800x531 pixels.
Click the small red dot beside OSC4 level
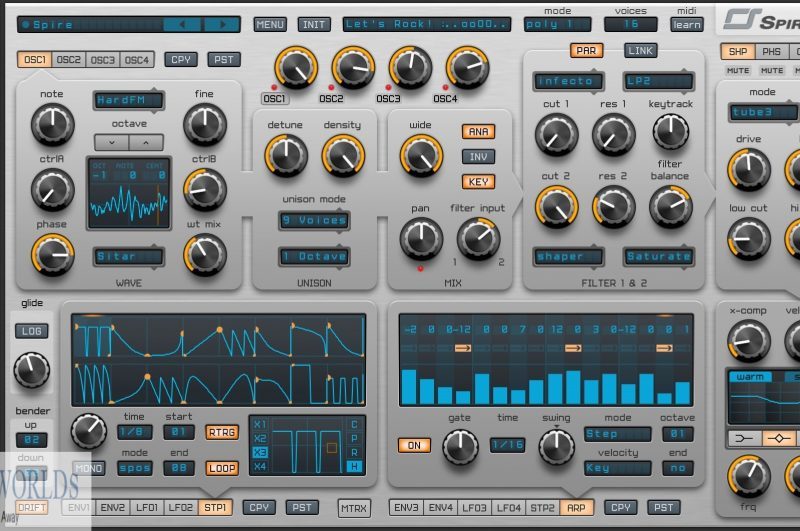click(x=445, y=87)
